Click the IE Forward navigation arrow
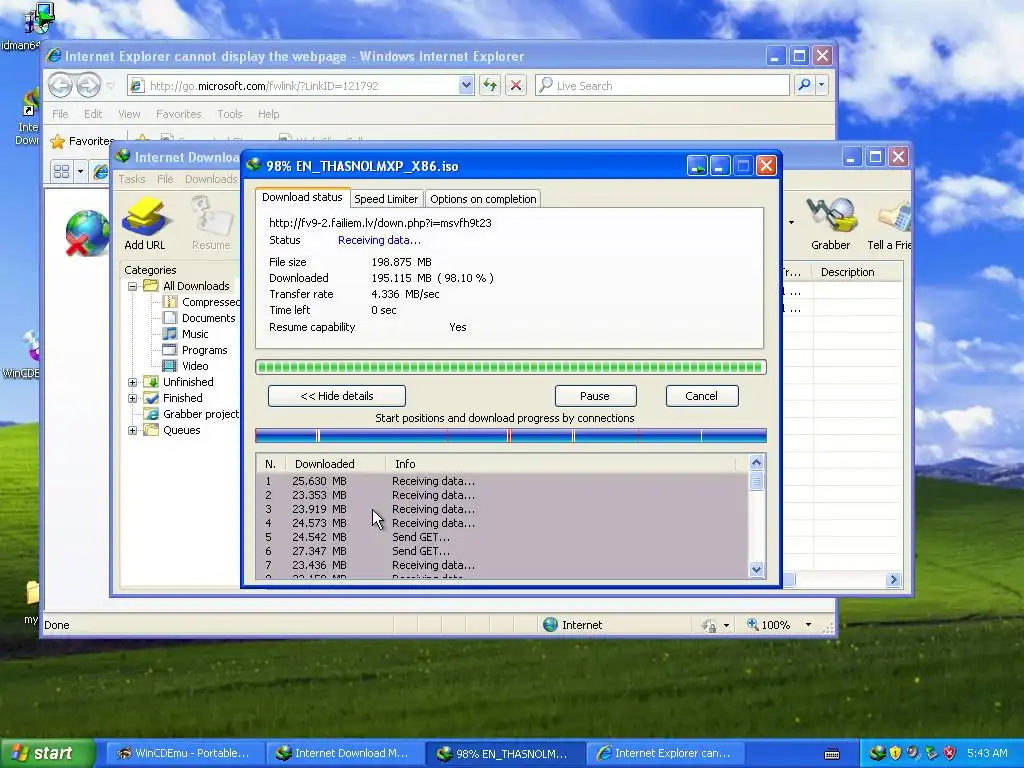Screen dimensions: 1024x768 point(89,85)
